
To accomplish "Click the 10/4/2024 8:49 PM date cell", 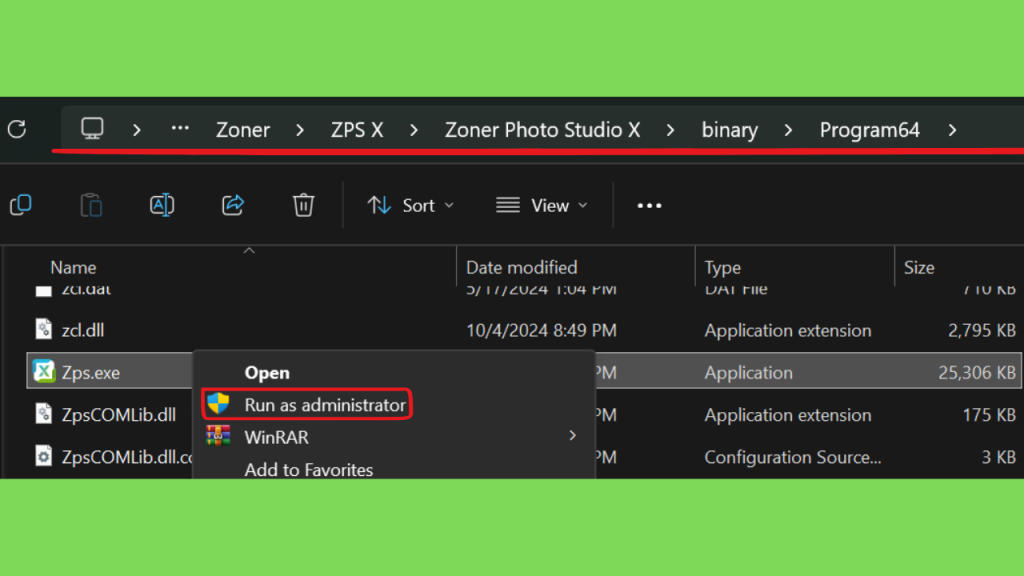I will 541,330.
